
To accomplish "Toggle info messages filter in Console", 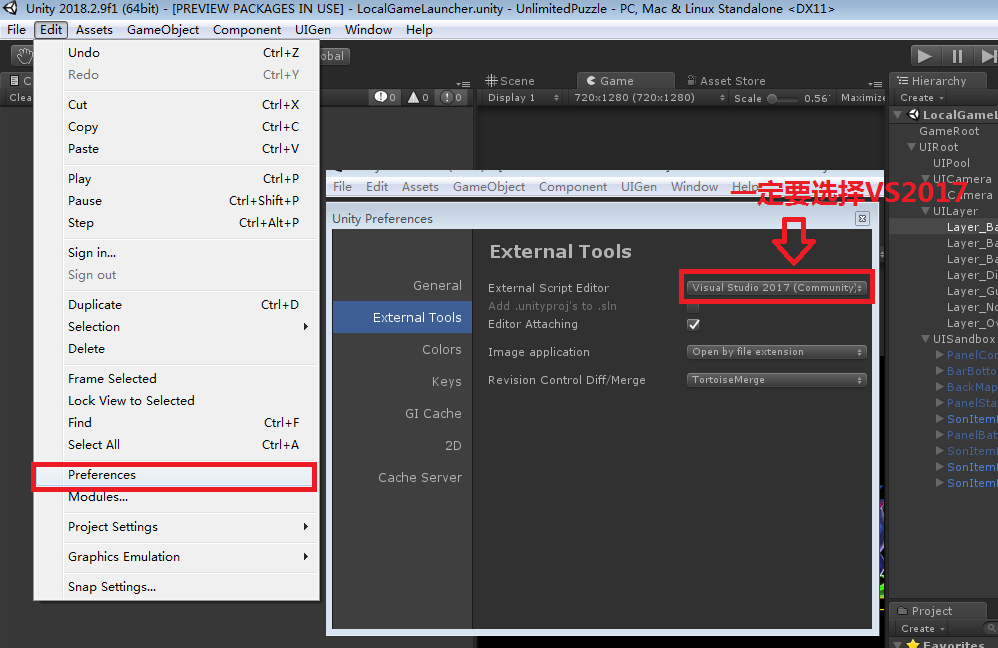I will click(385, 97).
